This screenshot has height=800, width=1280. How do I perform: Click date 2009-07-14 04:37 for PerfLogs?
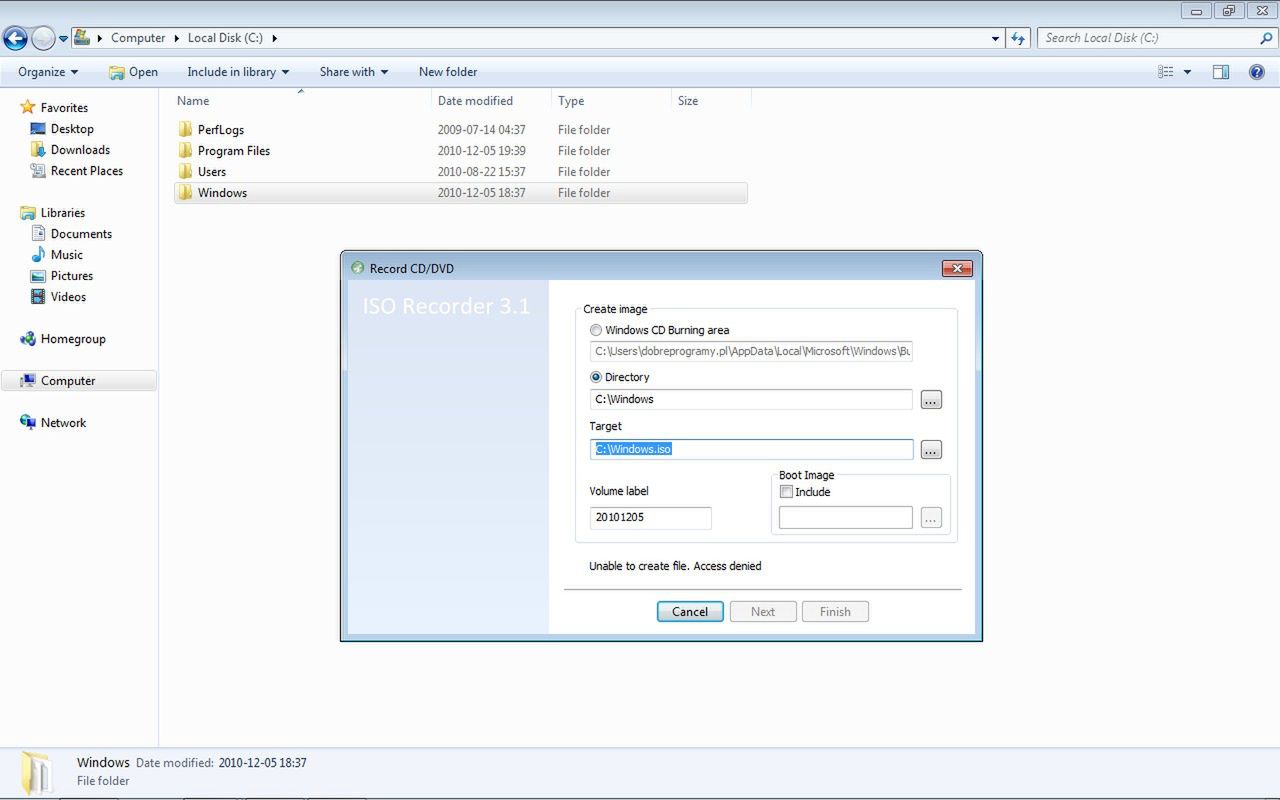point(481,130)
